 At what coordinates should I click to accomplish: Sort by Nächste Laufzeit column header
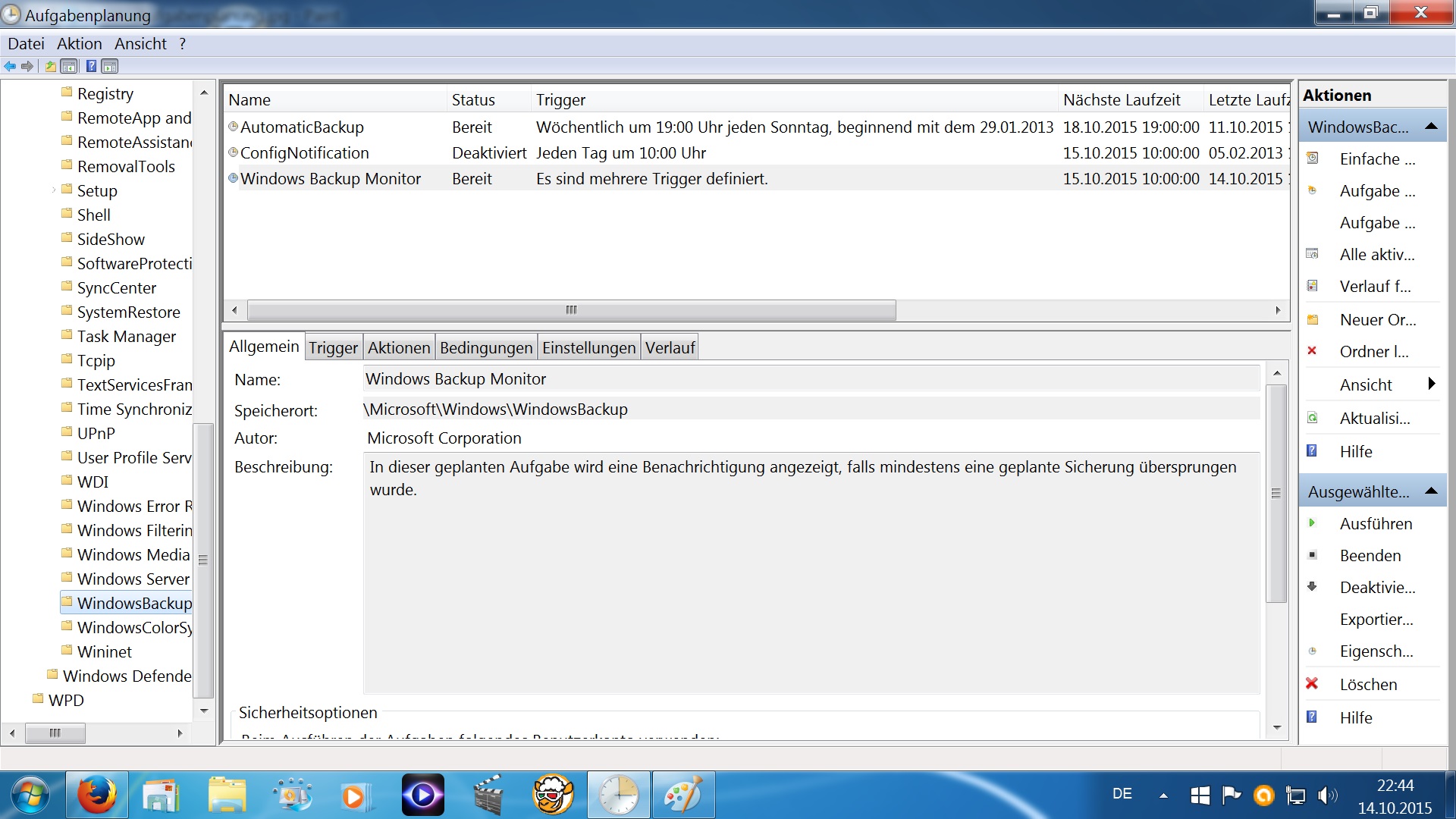click(1130, 100)
